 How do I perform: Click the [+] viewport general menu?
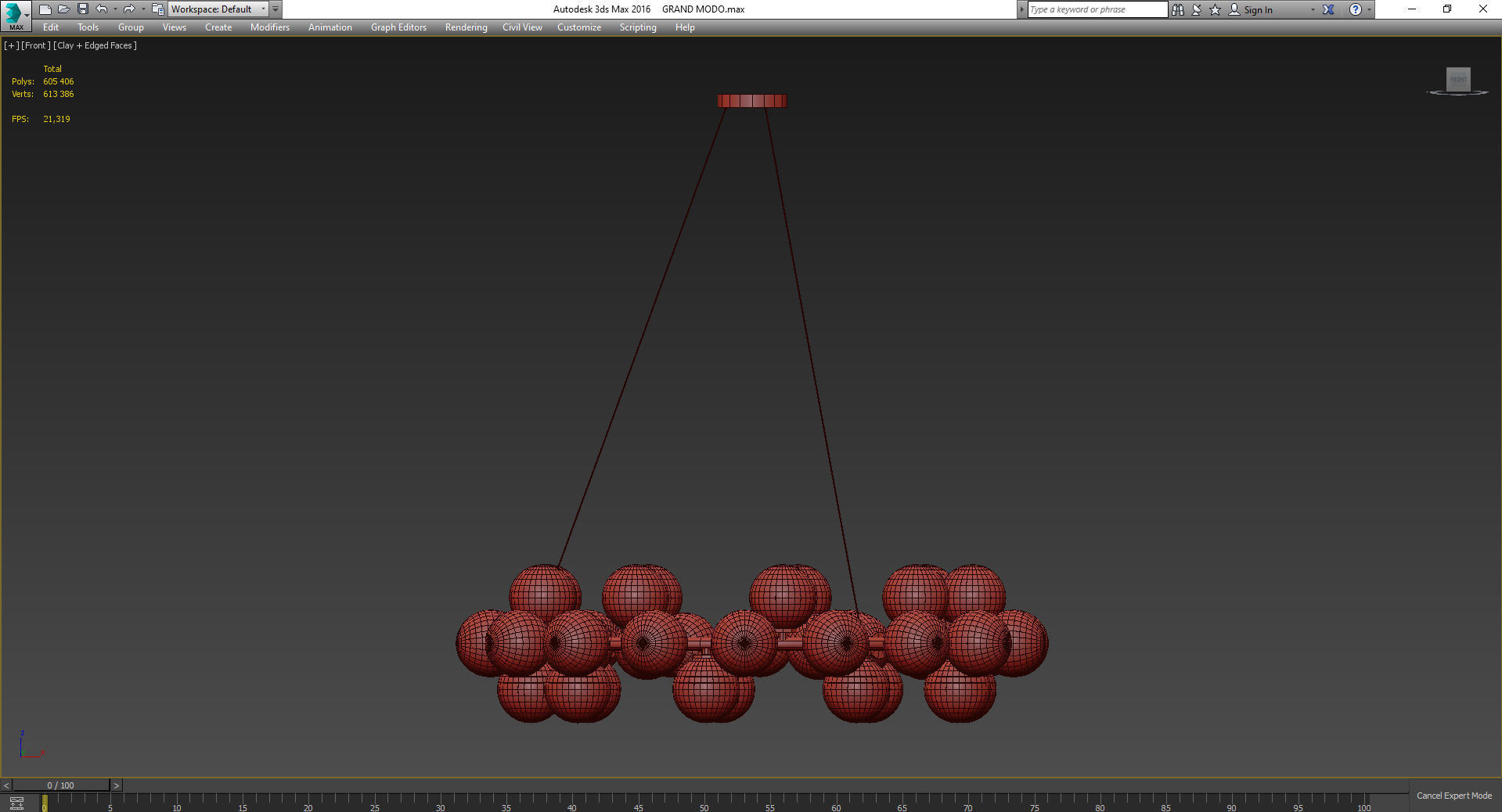click(12, 45)
